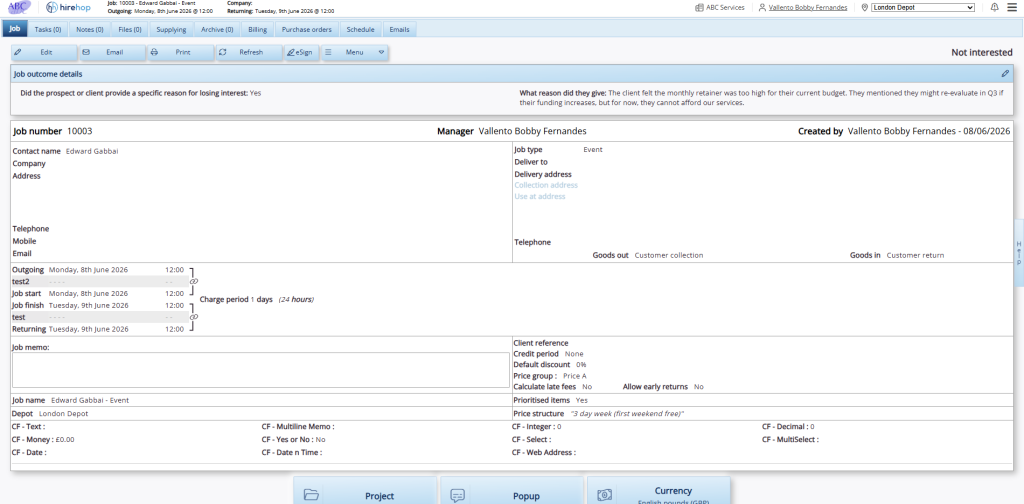
Task: Click the Outgoing date Monday, 8th June 2026
Action: [x=88, y=270]
